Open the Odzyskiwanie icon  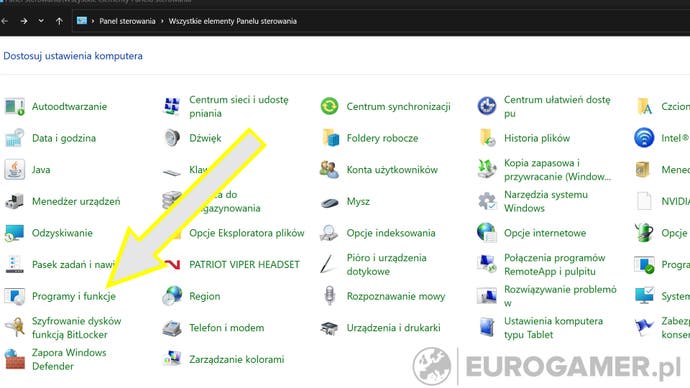click(x=15, y=233)
